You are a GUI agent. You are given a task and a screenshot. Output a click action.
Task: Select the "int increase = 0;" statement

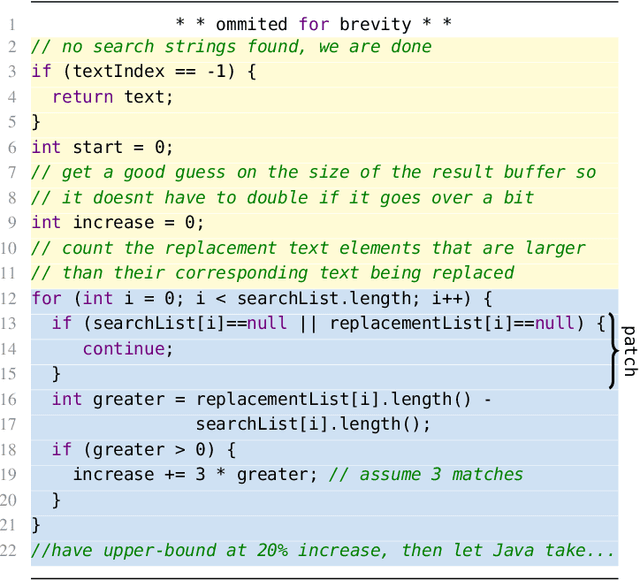pos(117,222)
